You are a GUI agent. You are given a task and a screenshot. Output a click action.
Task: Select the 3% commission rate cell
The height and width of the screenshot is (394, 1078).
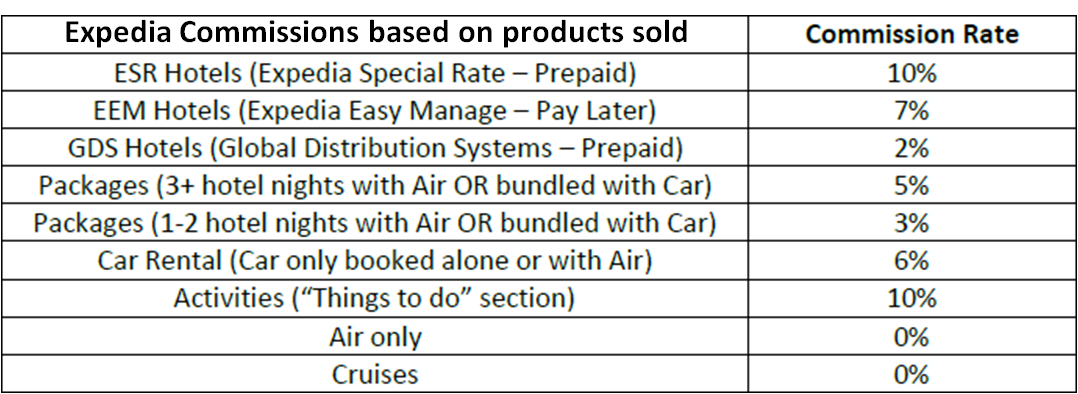(x=912, y=223)
